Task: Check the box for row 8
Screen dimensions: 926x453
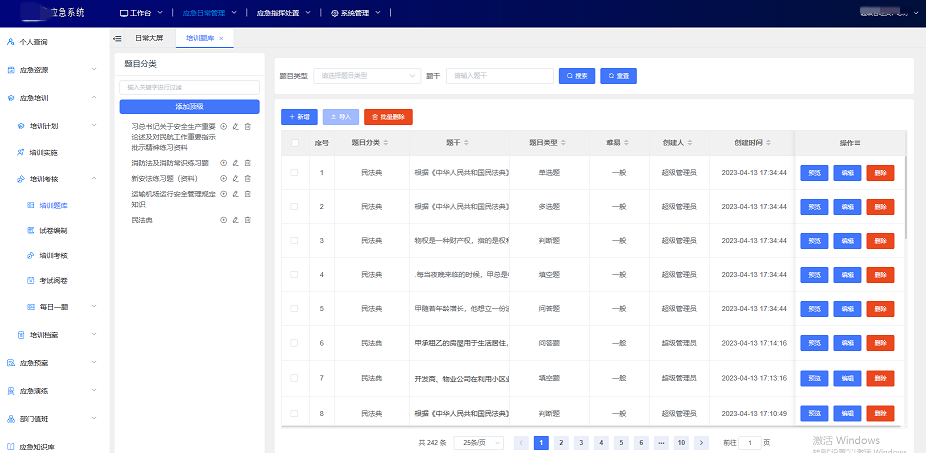Action: tap(294, 413)
